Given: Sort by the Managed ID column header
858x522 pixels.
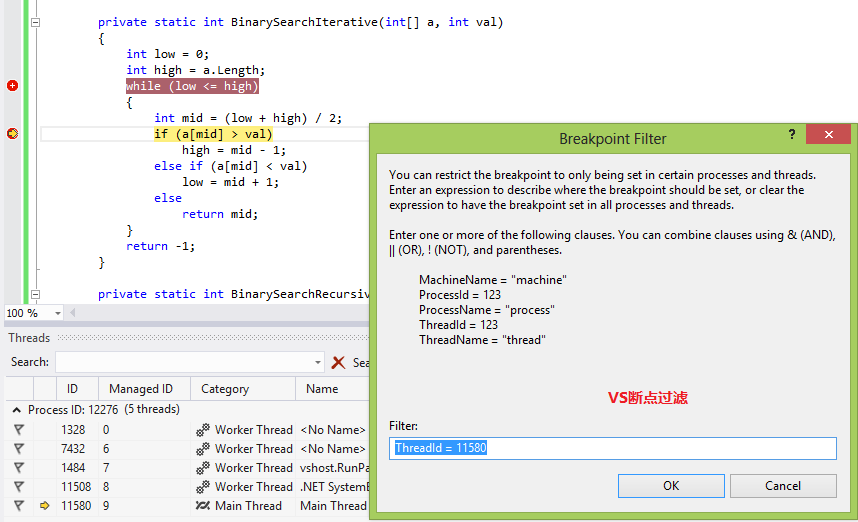Looking at the screenshot, I should [x=141, y=389].
